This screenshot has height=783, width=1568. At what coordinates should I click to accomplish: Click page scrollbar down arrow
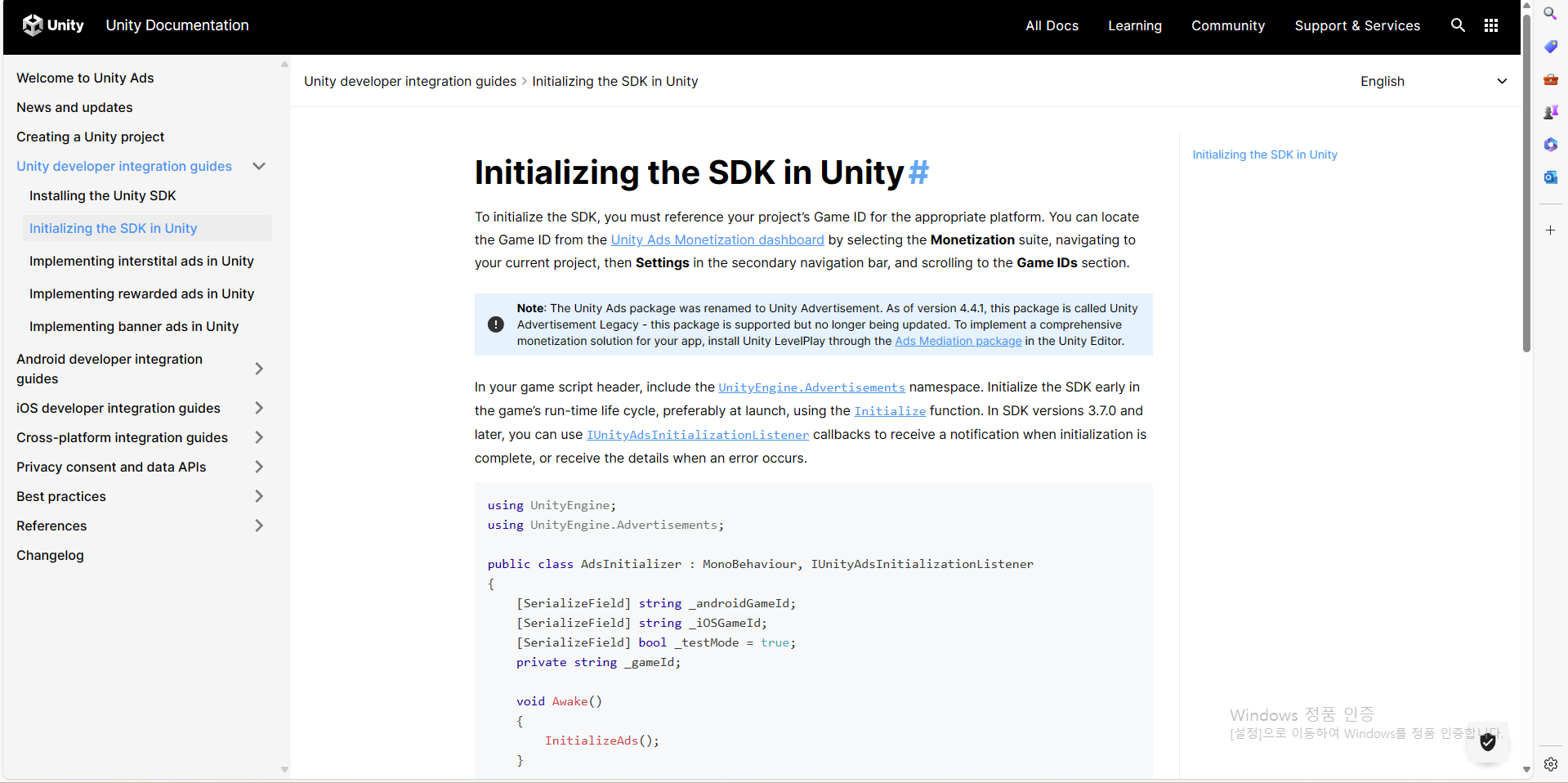(x=1526, y=770)
